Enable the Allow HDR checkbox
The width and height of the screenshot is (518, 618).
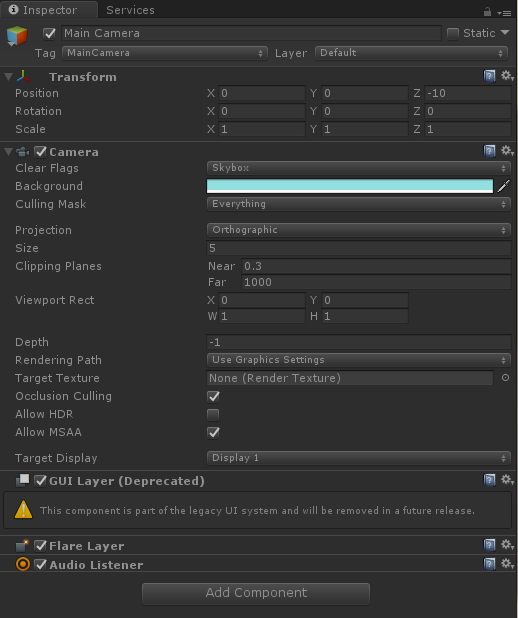213,414
